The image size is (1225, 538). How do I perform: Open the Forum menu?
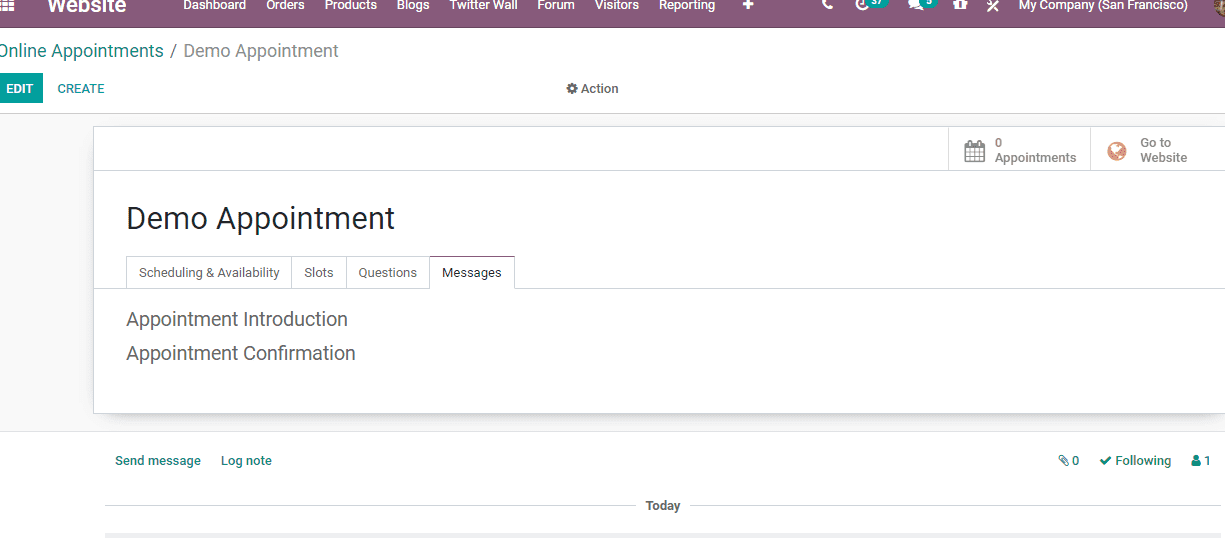click(x=556, y=5)
